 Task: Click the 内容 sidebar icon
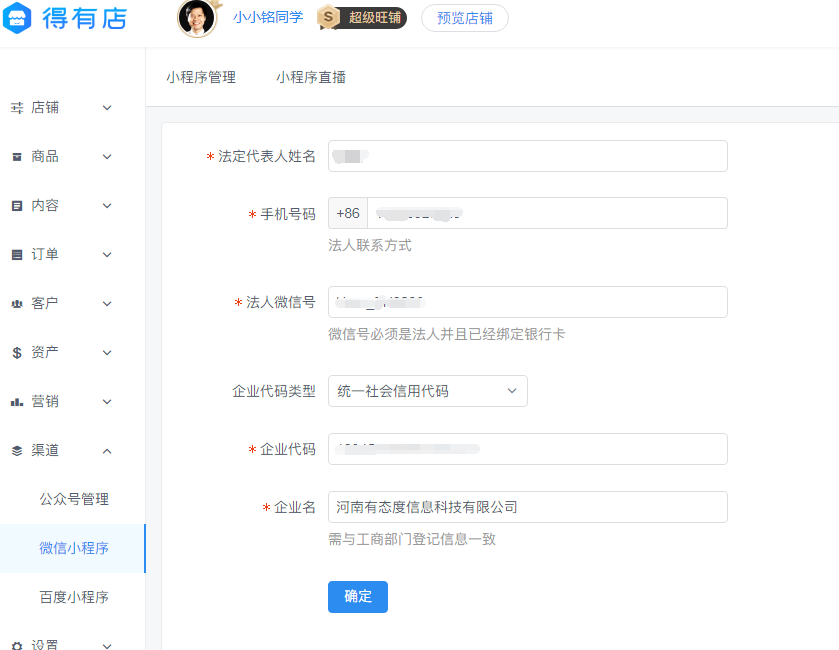pos(17,205)
